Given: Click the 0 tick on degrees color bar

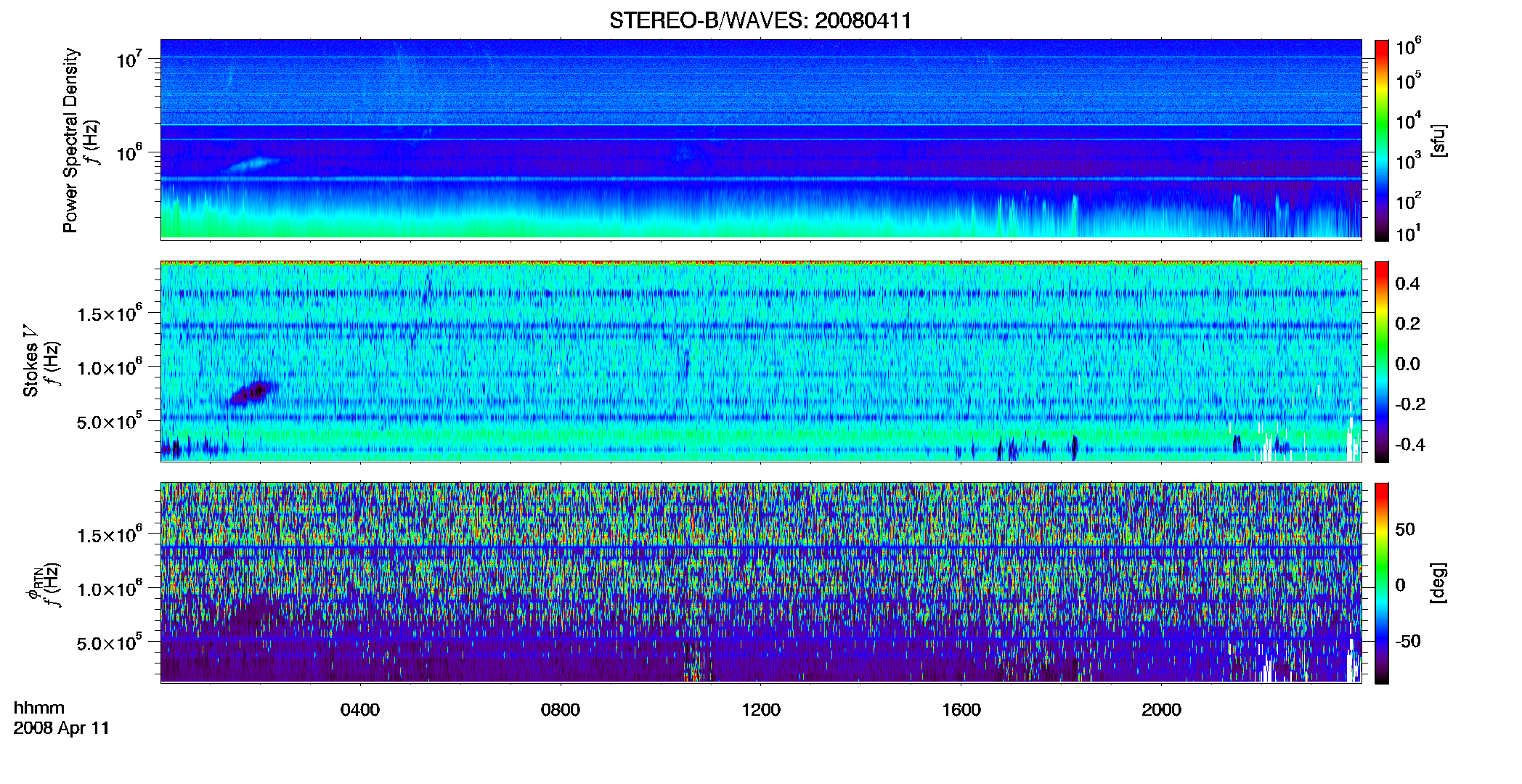Looking at the screenshot, I should [x=1400, y=585].
